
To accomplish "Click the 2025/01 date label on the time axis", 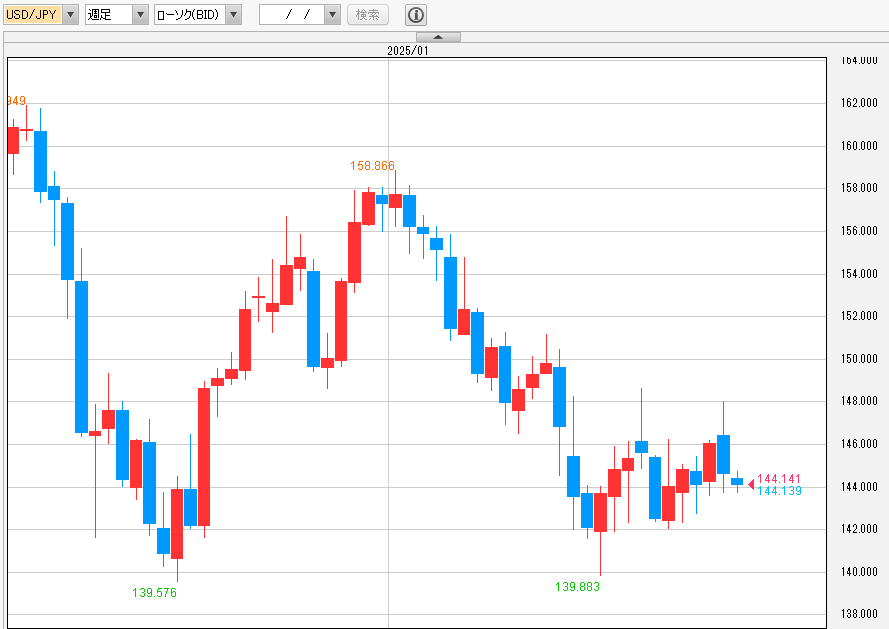I will click(x=408, y=50).
